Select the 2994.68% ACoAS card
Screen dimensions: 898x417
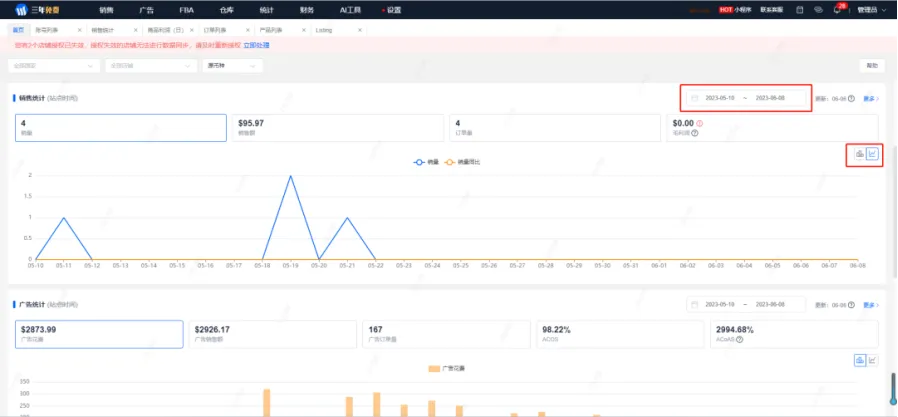[794, 335]
